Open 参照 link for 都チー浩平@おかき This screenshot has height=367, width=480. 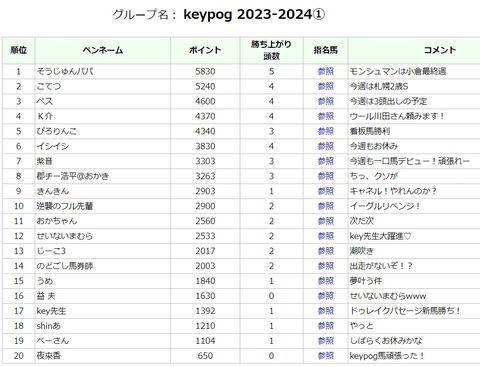(x=326, y=176)
